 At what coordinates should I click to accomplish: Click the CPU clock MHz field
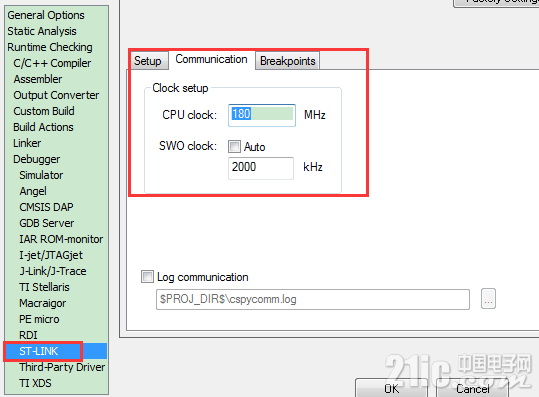262,115
